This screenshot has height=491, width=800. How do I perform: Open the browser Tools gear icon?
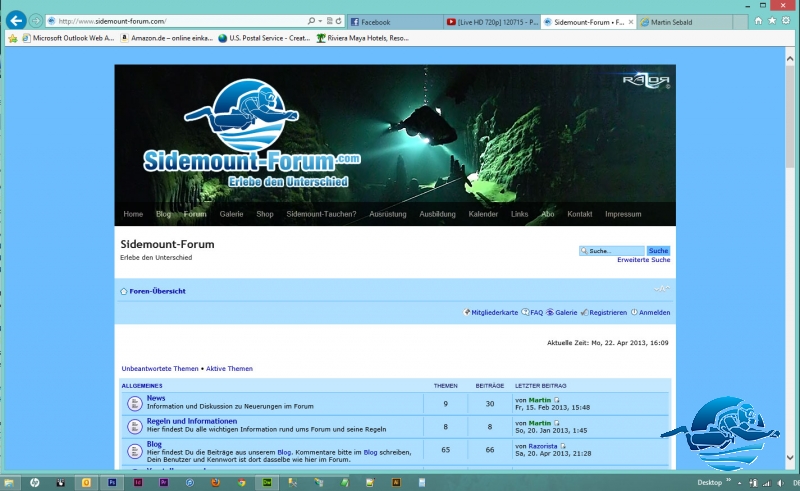pos(786,20)
